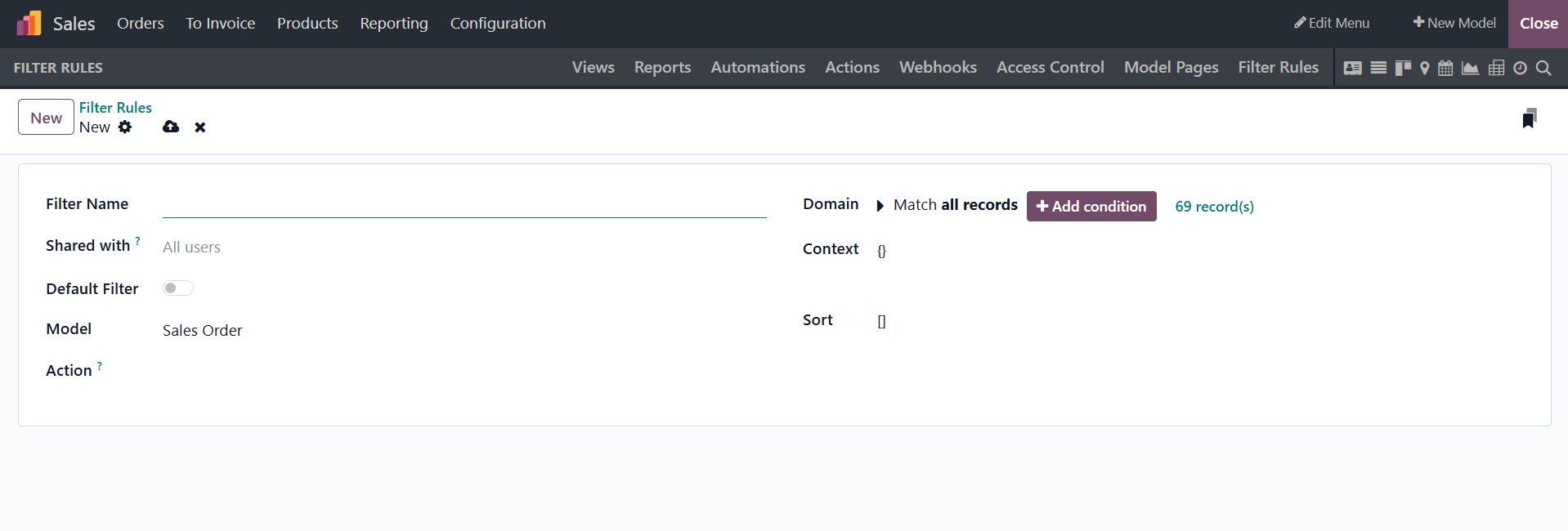The image size is (1568, 531).
Task: Focus the Filter Name input field
Action: click(464, 205)
